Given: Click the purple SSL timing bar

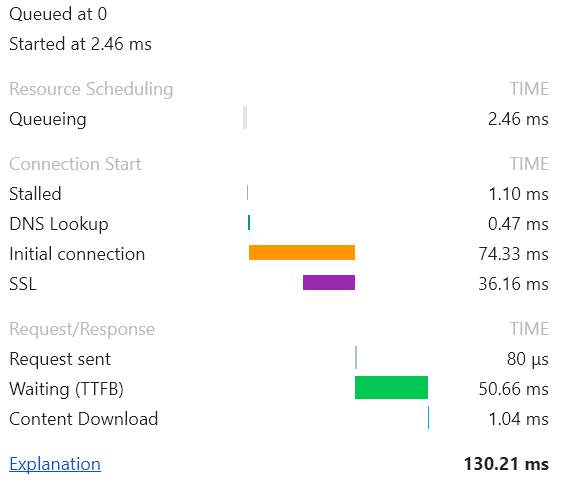Looking at the screenshot, I should click(x=329, y=282).
